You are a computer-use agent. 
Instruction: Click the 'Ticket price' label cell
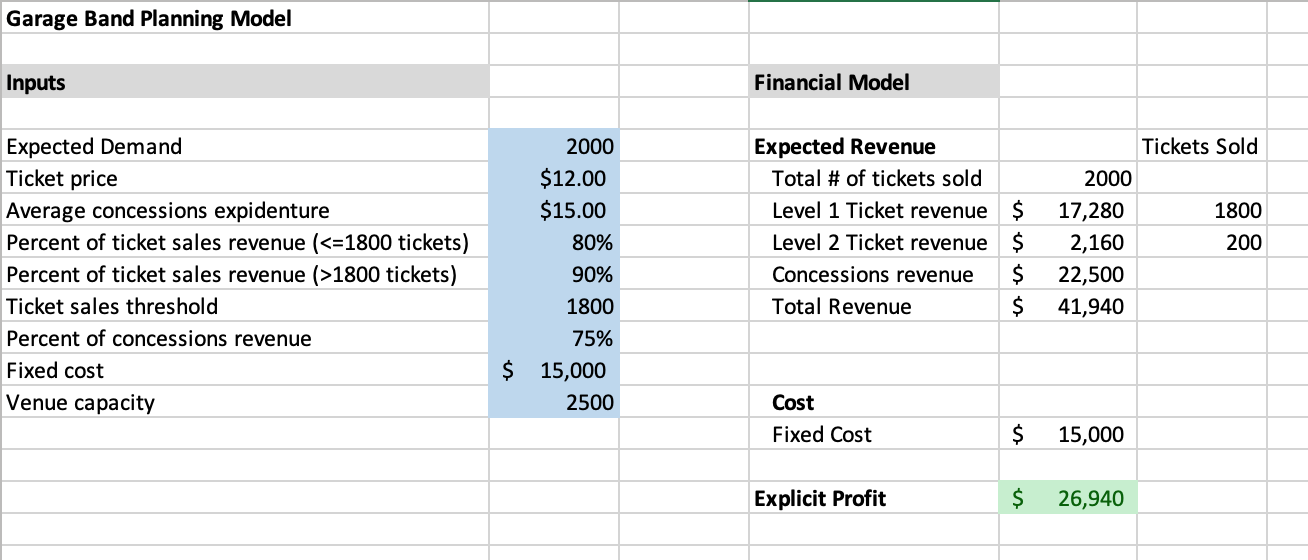click(x=245, y=178)
